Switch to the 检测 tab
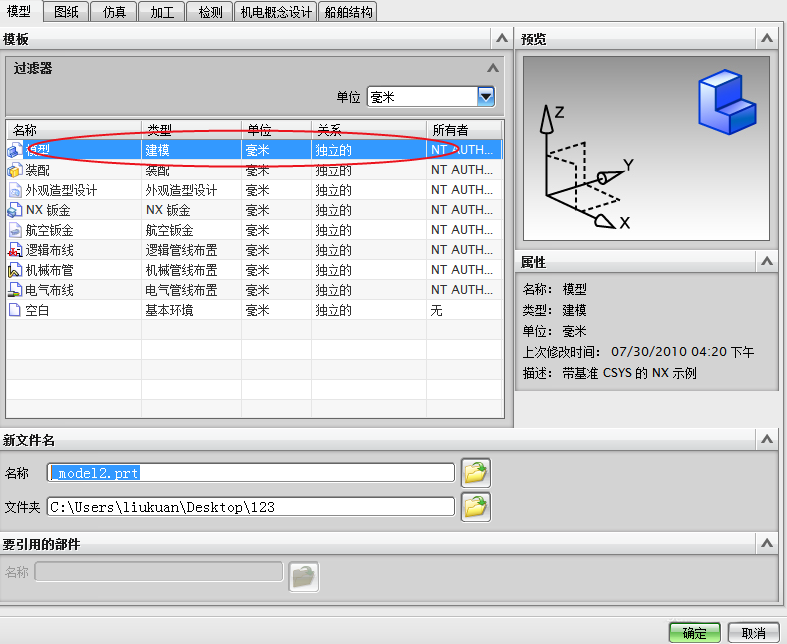This screenshot has height=644, width=787. (x=210, y=12)
